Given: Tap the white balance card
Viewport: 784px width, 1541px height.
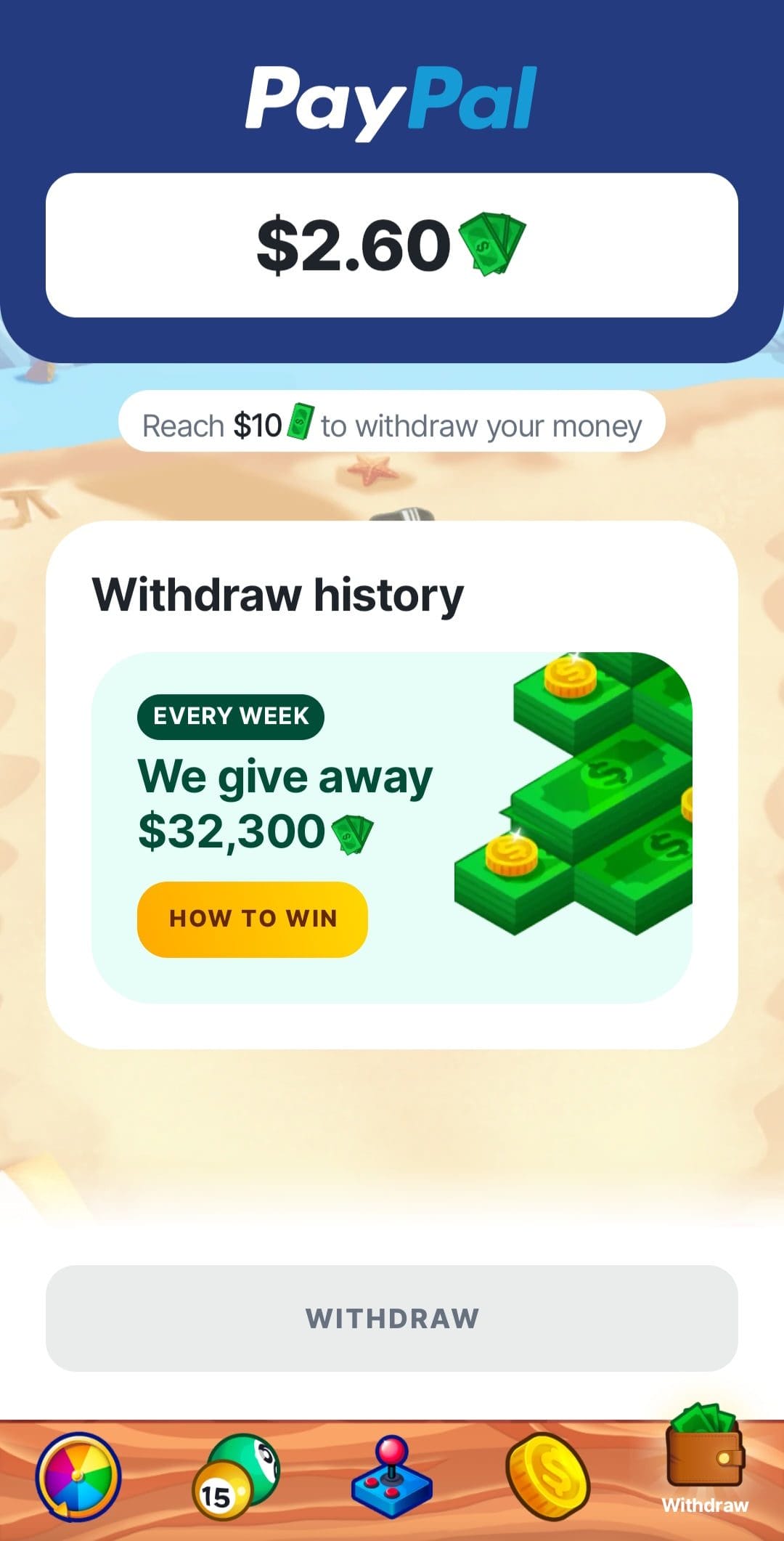Looking at the screenshot, I should (x=392, y=245).
